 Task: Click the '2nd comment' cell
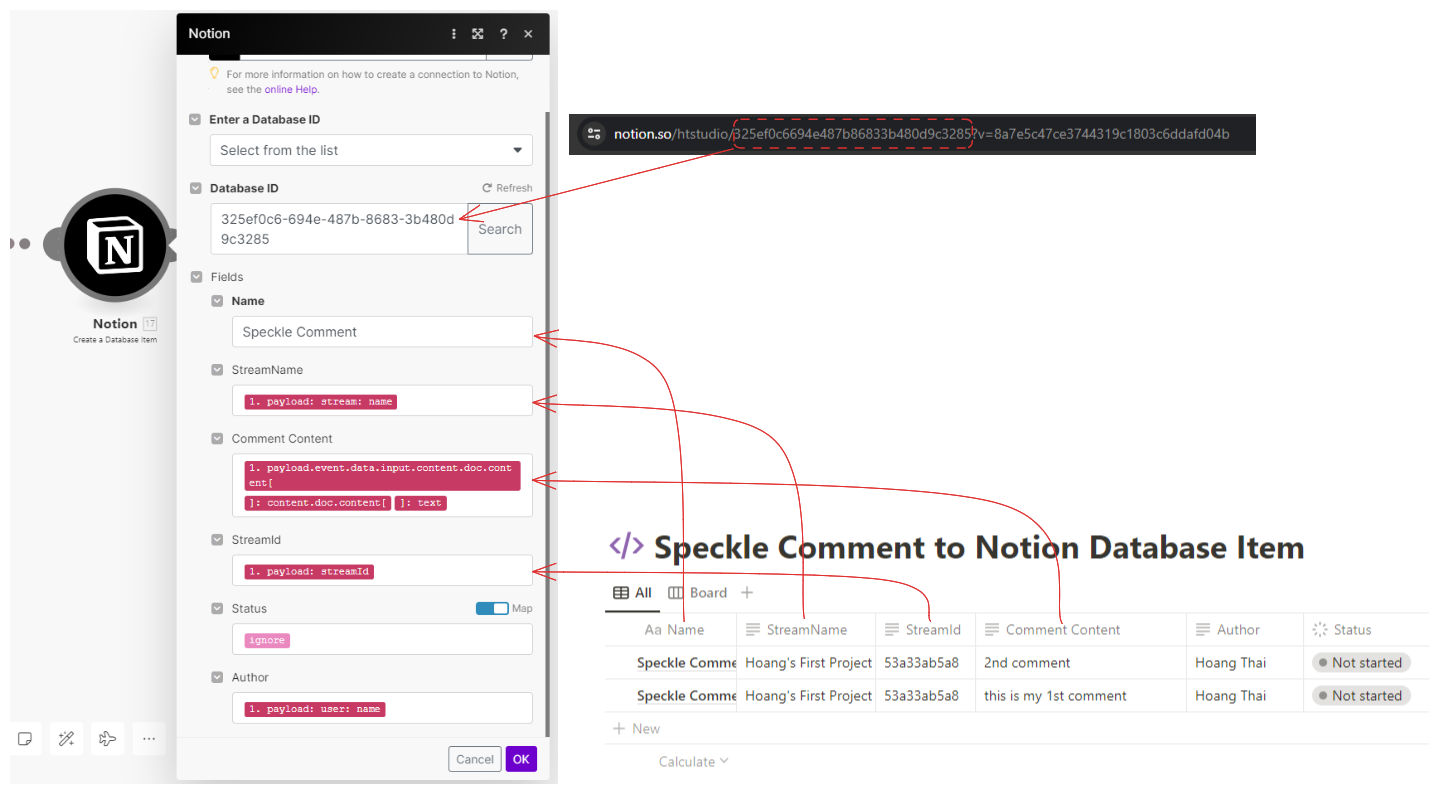click(x=1081, y=663)
